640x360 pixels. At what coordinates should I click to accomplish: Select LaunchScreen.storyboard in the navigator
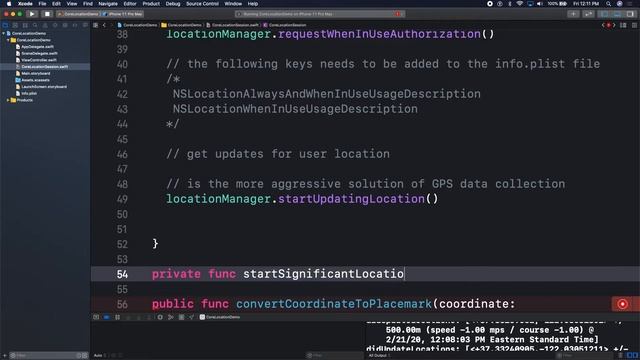44,87
